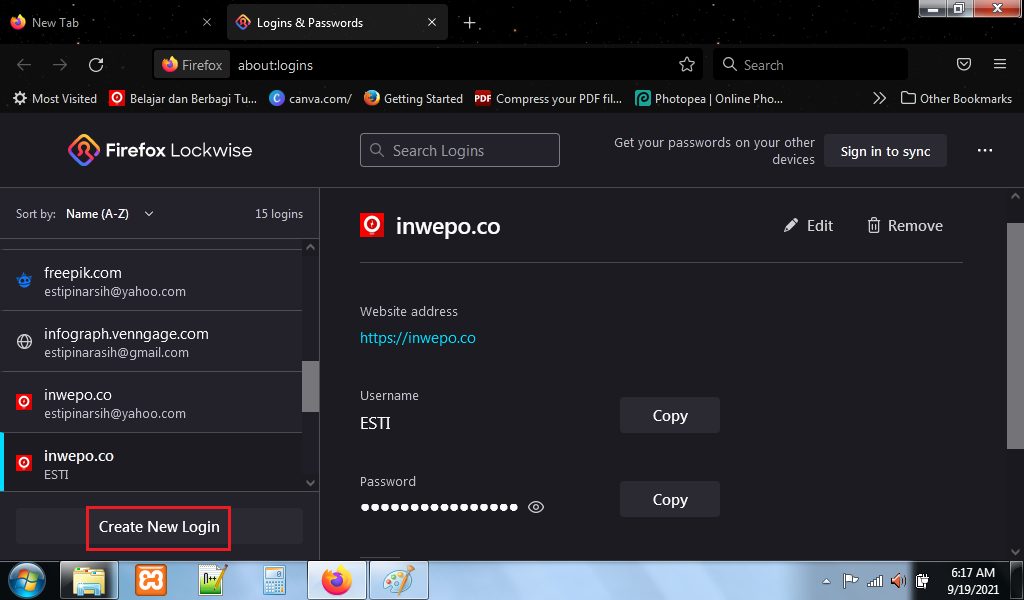Show more bookmarks with double chevron

pyautogui.click(x=879, y=99)
